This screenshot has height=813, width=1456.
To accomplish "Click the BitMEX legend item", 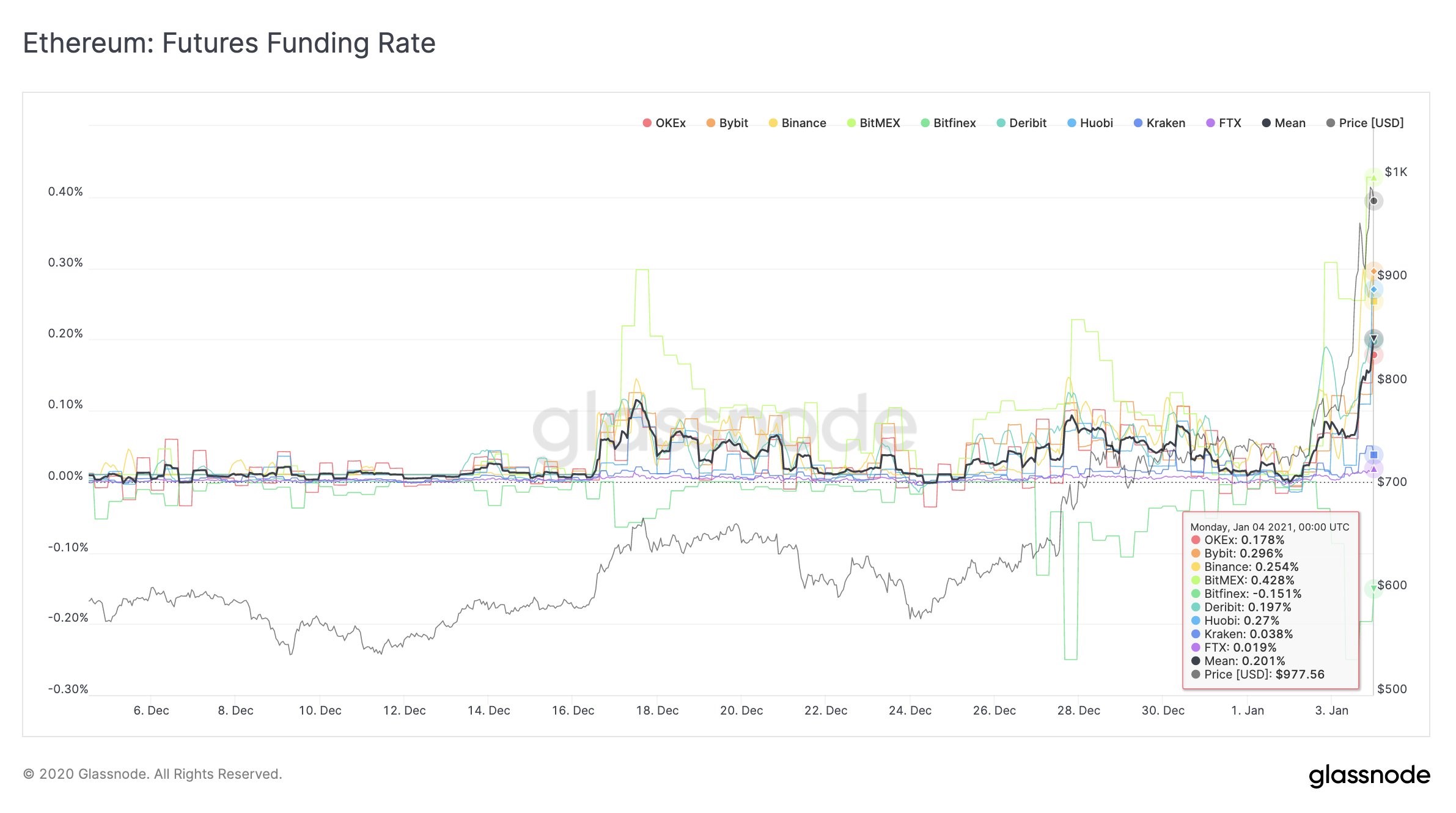I will pyautogui.click(x=873, y=123).
